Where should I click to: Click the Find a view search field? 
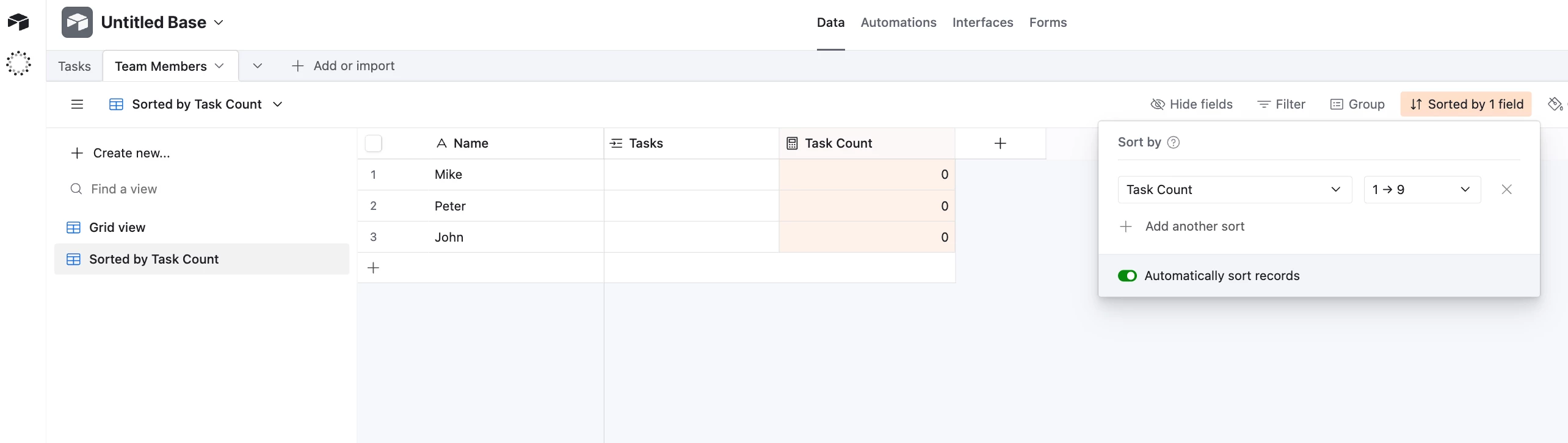click(124, 189)
